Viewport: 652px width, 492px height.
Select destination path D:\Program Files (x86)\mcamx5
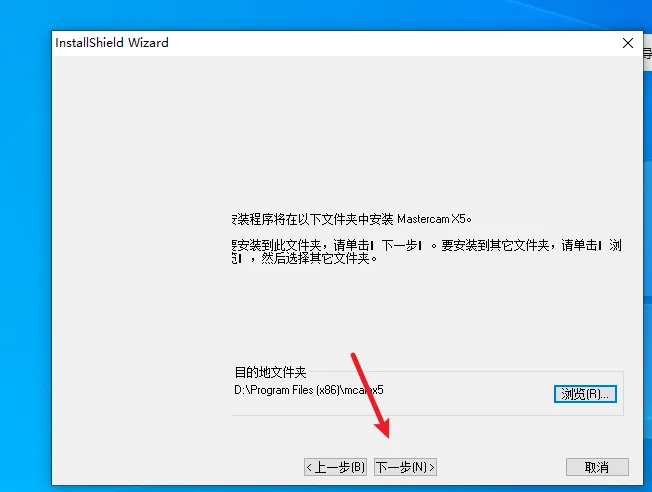click(x=309, y=390)
